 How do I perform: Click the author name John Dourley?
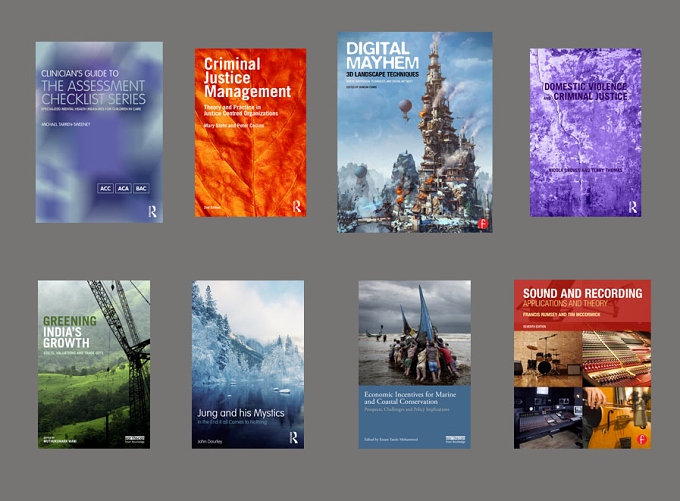pyautogui.click(x=209, y=442)
